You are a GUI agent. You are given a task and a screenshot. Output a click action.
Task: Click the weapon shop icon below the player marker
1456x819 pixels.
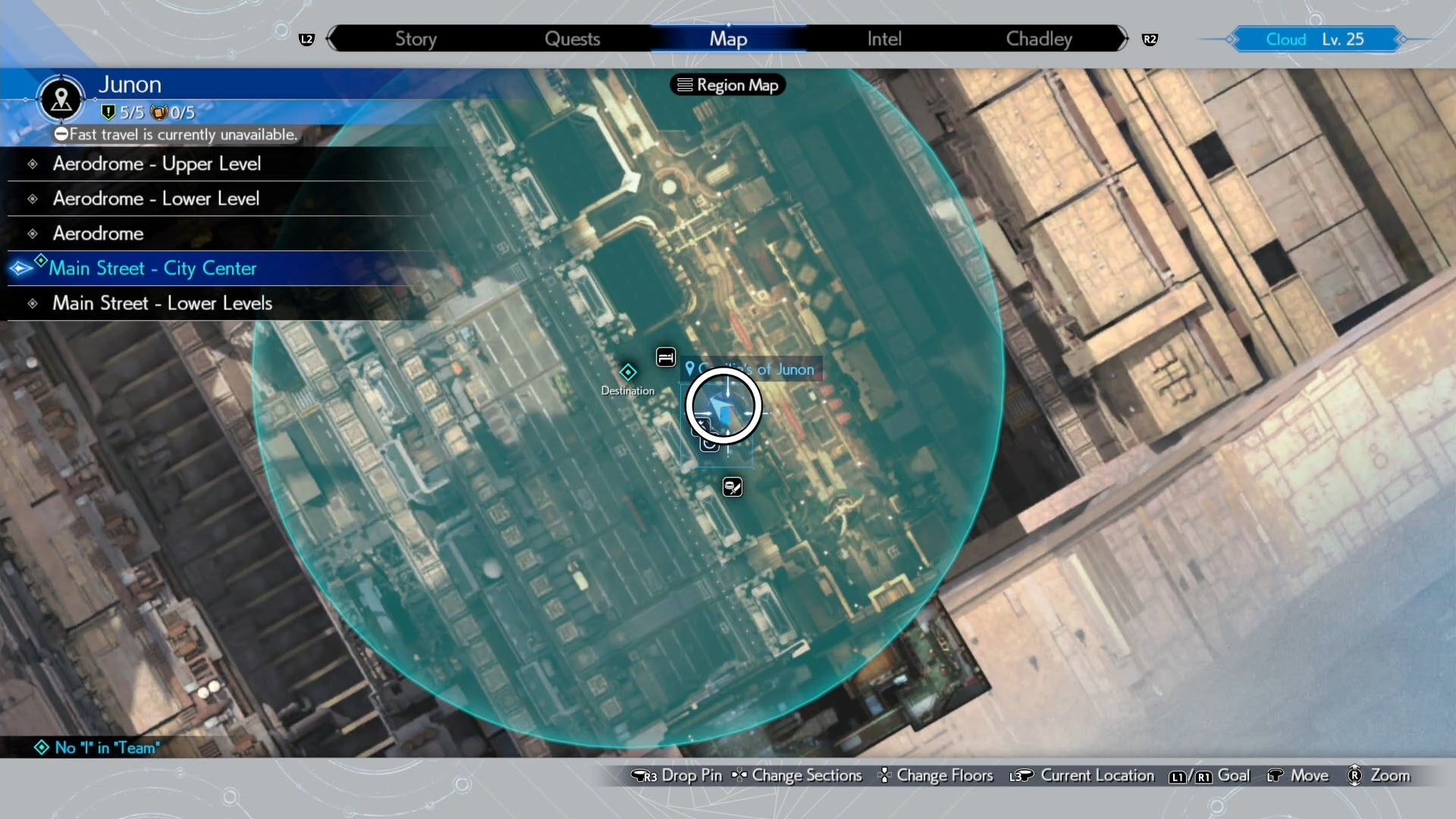tap(733, 488)
